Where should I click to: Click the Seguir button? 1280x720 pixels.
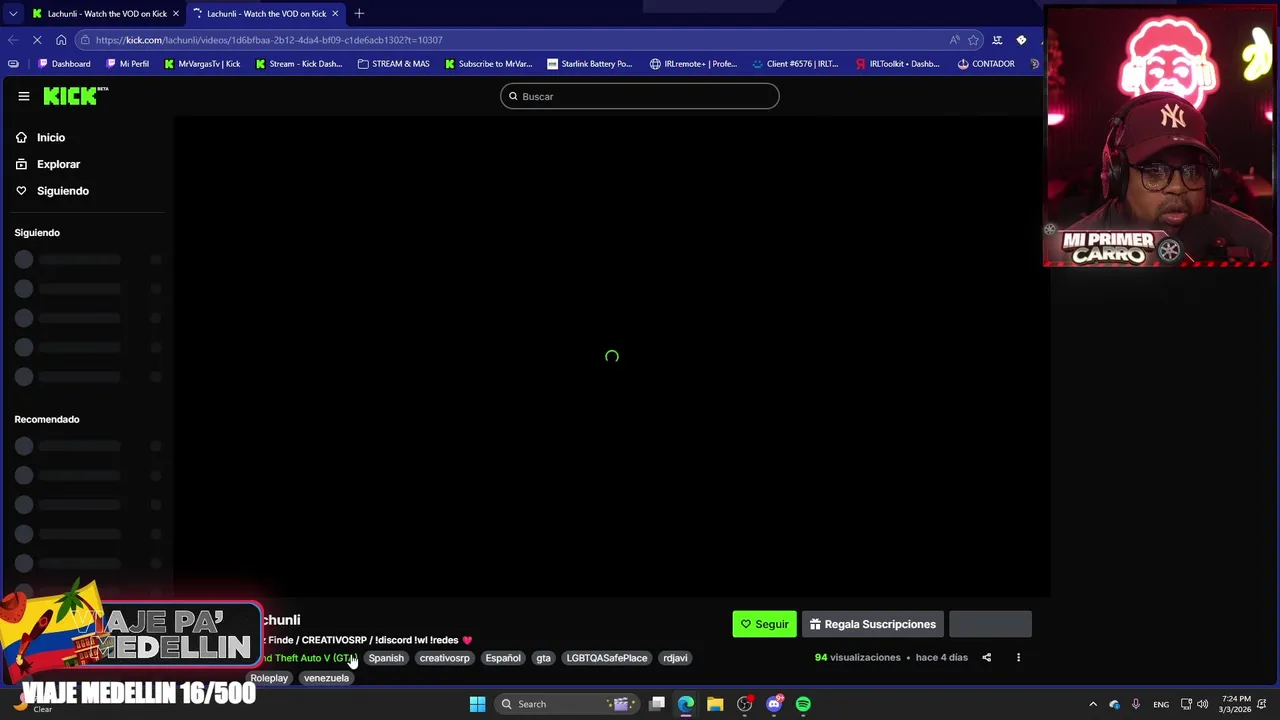pos(764,624)
